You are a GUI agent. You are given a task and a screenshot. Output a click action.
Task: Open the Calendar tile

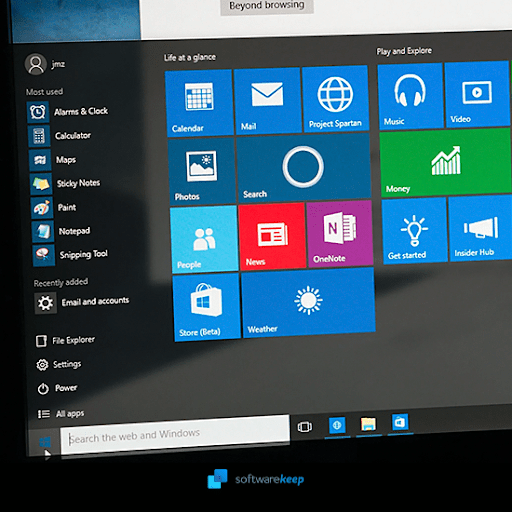click(199, 103)
